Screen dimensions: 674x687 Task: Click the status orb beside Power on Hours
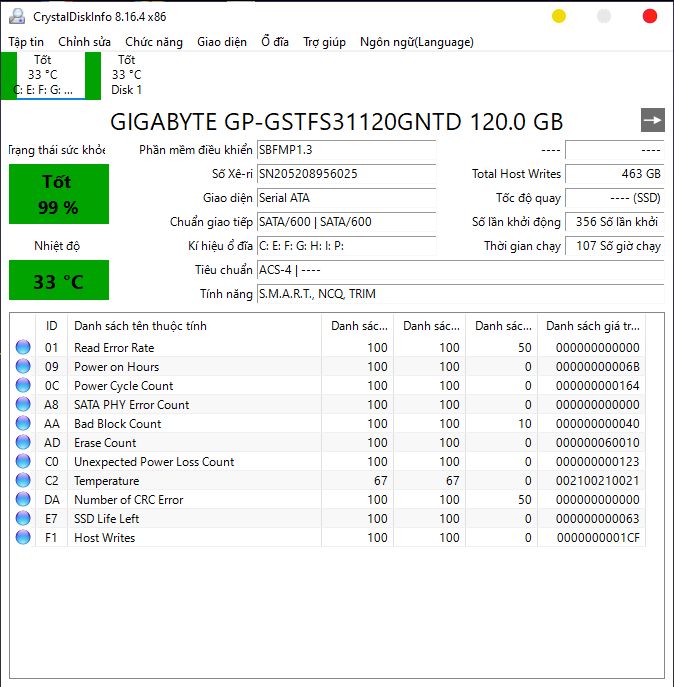coord(23,367)
